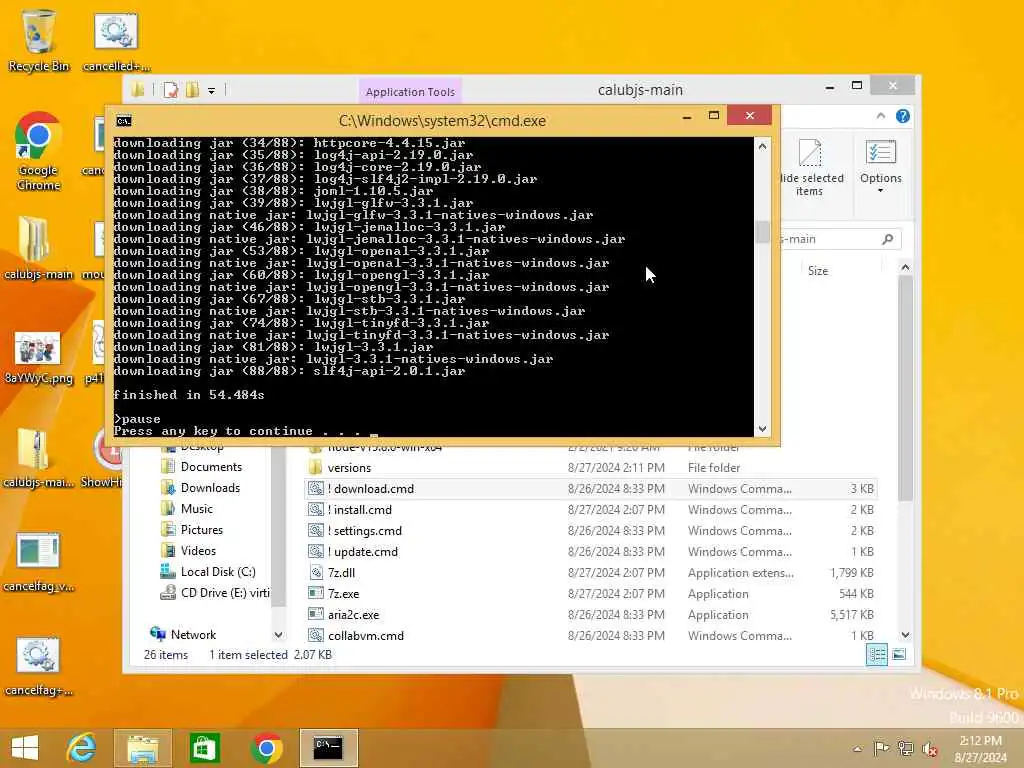Screen dimensions: 1024x768
Task: Click the muted volume tray icon
Action: point(929,748)
